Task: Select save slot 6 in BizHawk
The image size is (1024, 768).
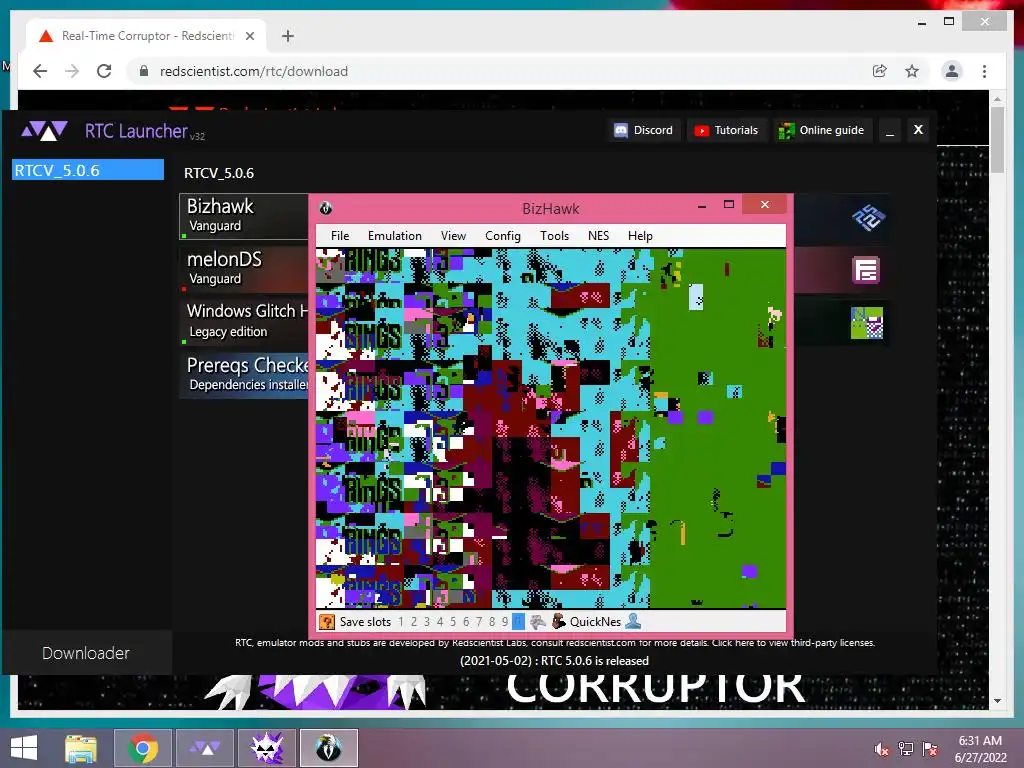Action: [466, 622]
